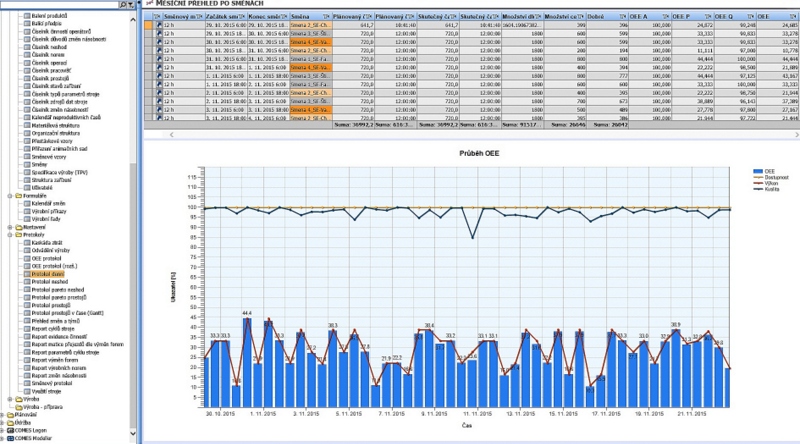This screenshot has width=800, height=444.
Task: Click the form icon beside Report cyklů stroje
Action: point(27,329)
